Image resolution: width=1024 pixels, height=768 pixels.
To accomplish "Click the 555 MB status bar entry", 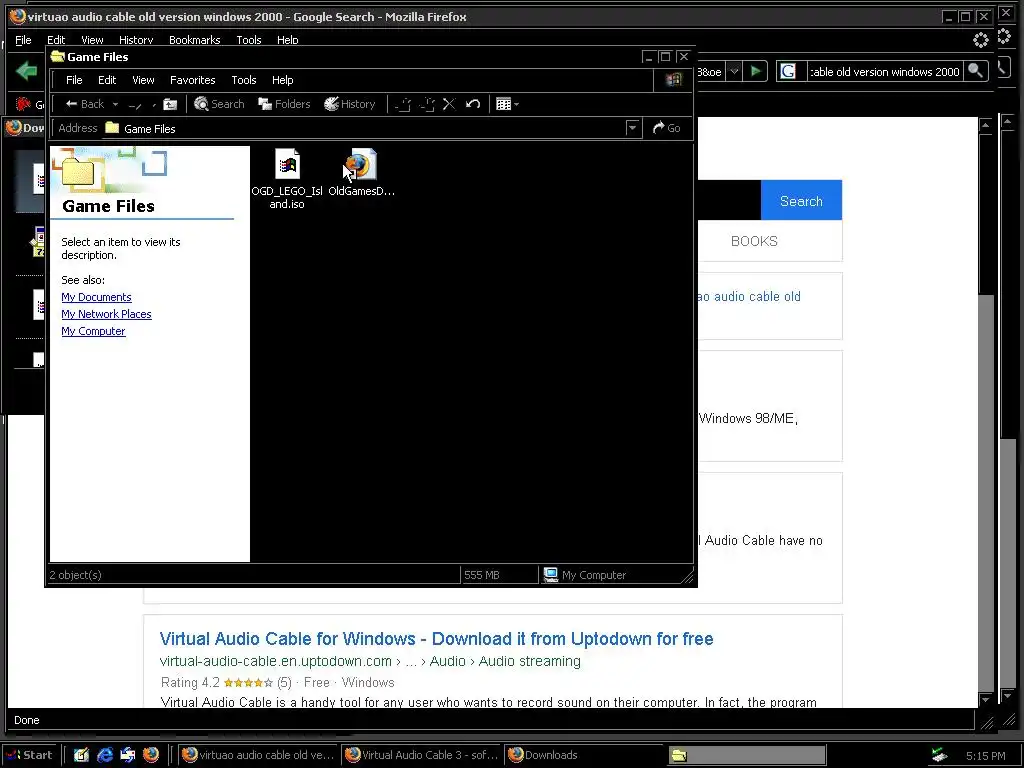I will [x=482, y=575].
